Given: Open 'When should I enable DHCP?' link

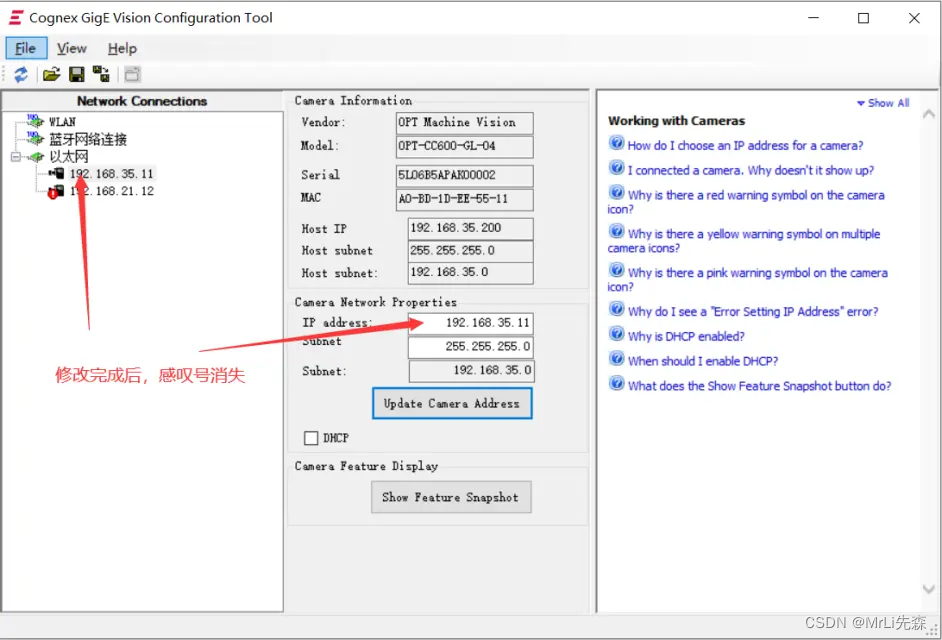Looking at the screenshot, I should (x=703, y=361).
